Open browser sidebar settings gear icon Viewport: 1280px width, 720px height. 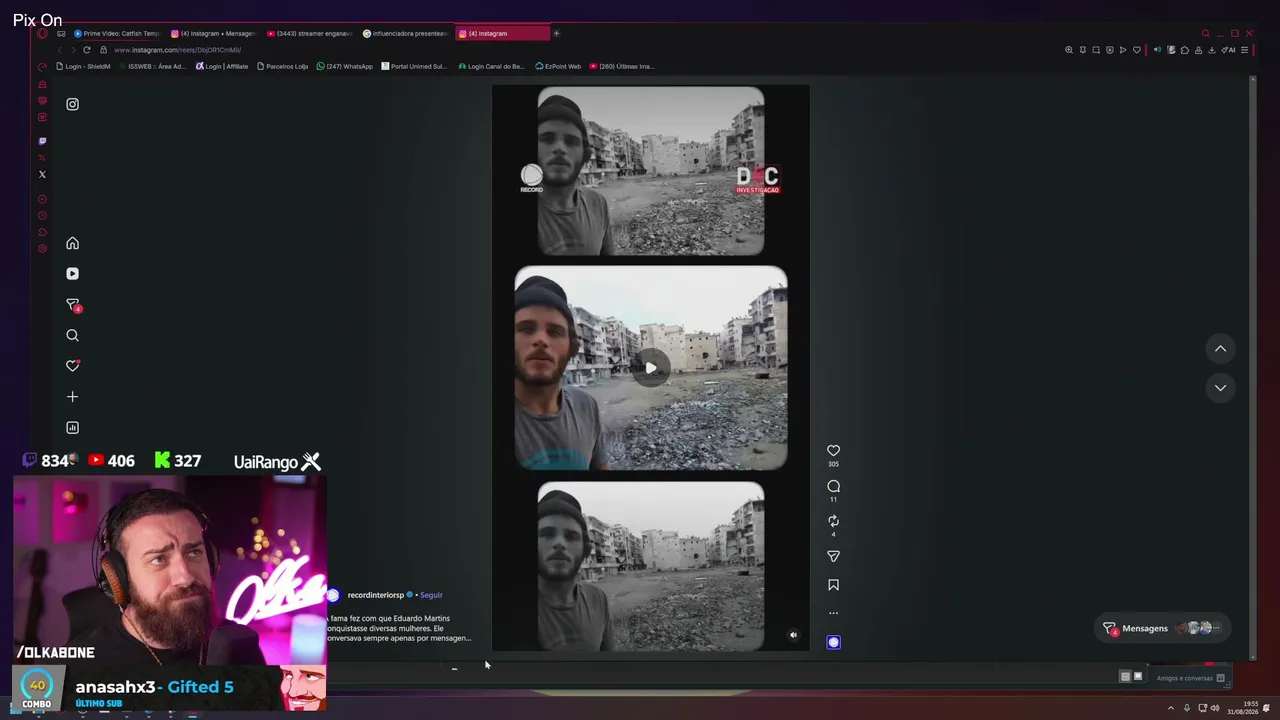pyautogui.click(x=42, y=248)
